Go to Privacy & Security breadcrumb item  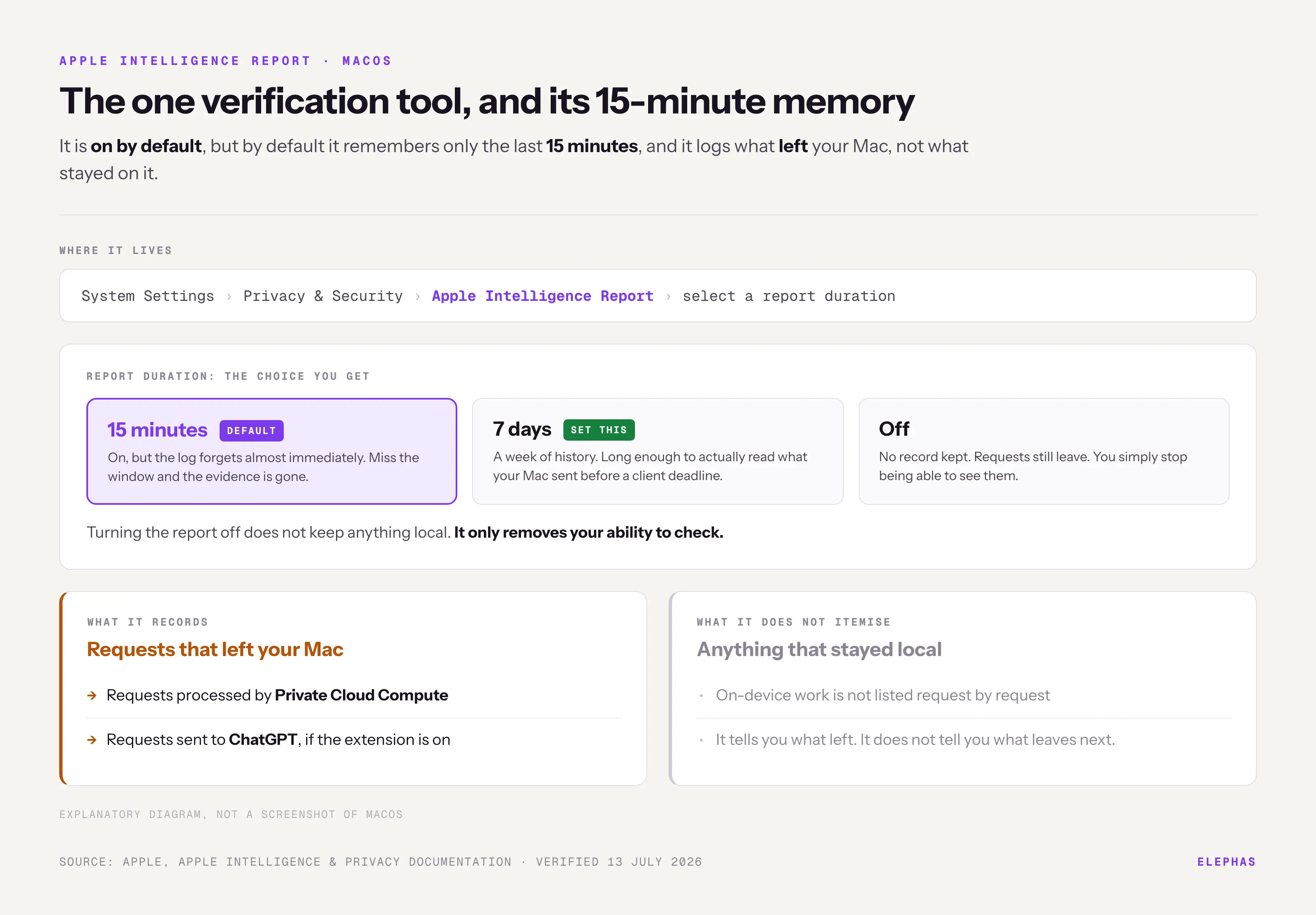[x=323, y=296]
